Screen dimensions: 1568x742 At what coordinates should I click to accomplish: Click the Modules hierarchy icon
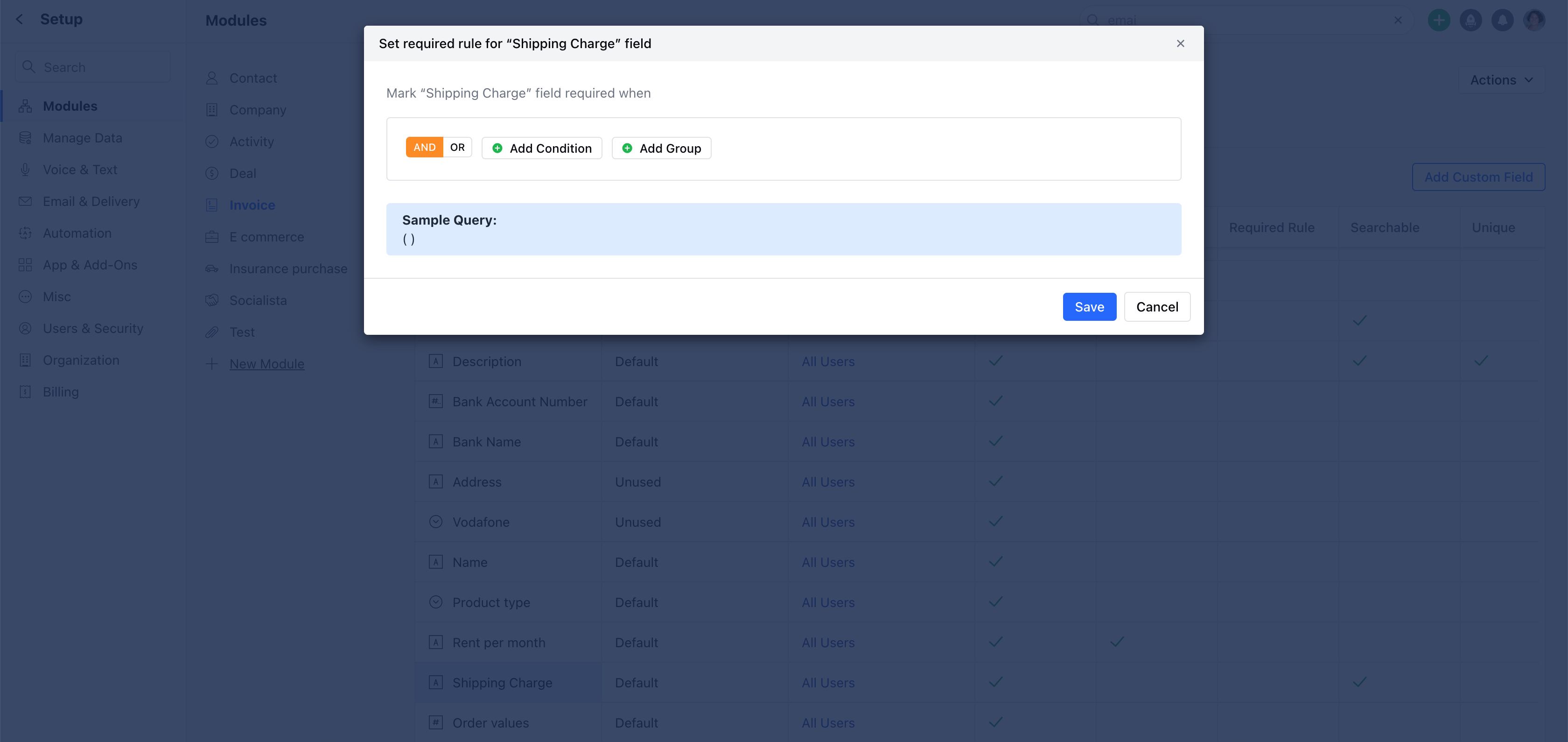[x=25, y=106]
